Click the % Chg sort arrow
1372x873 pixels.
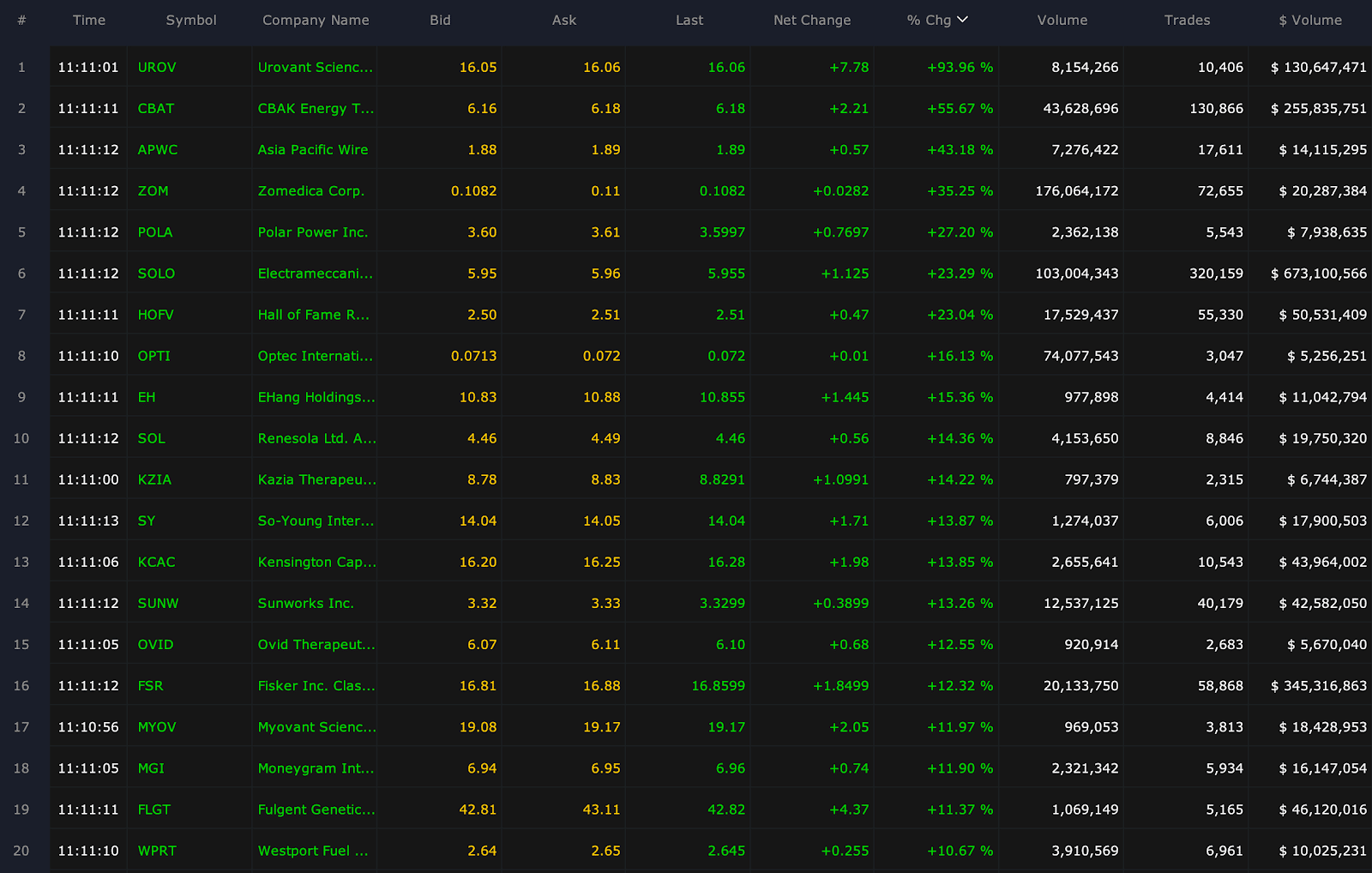pos(962,20)
